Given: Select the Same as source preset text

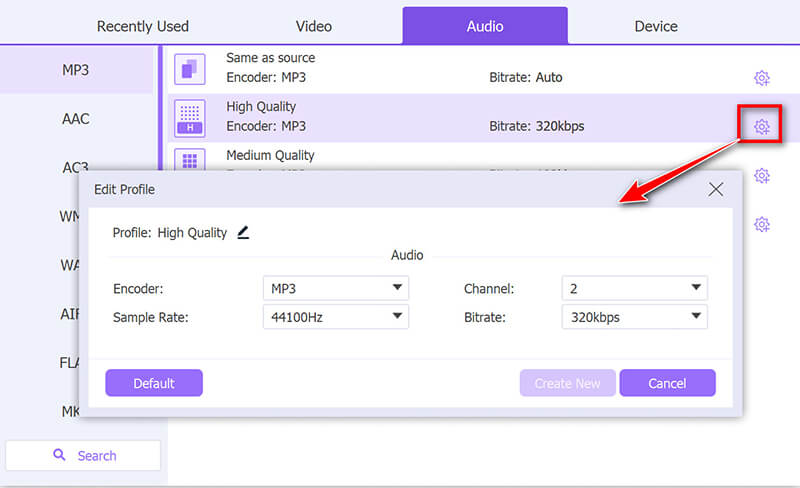Looking at the screenshot, I should click(270, 58).
